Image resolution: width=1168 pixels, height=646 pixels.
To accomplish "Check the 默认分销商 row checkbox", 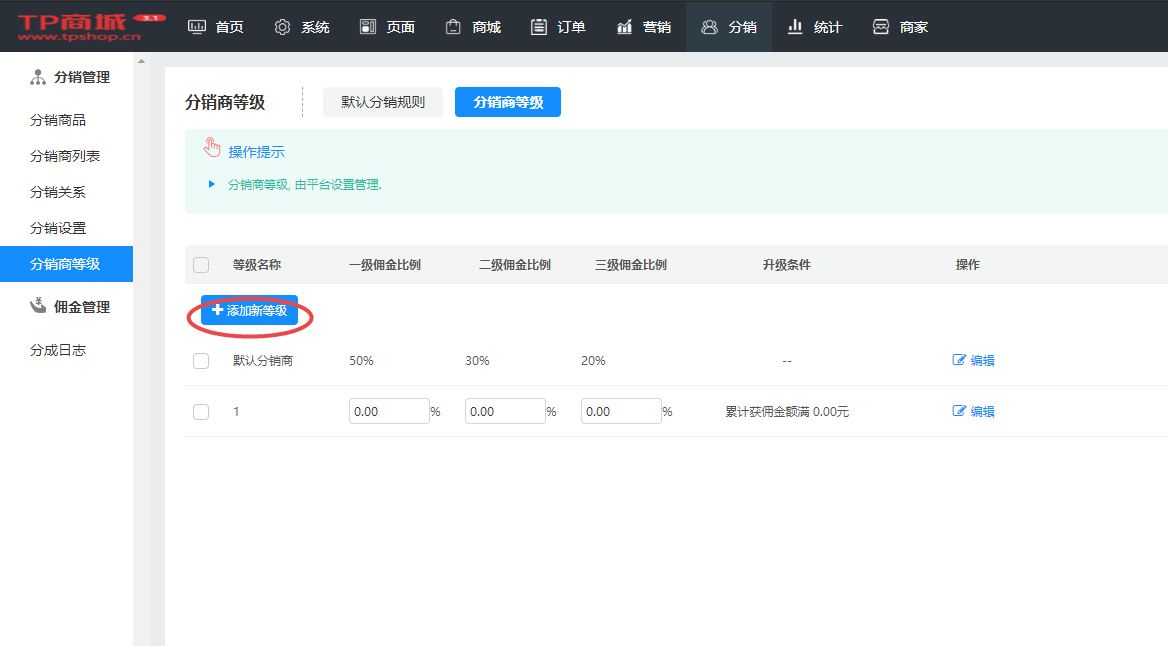I will tap(201, 361).
